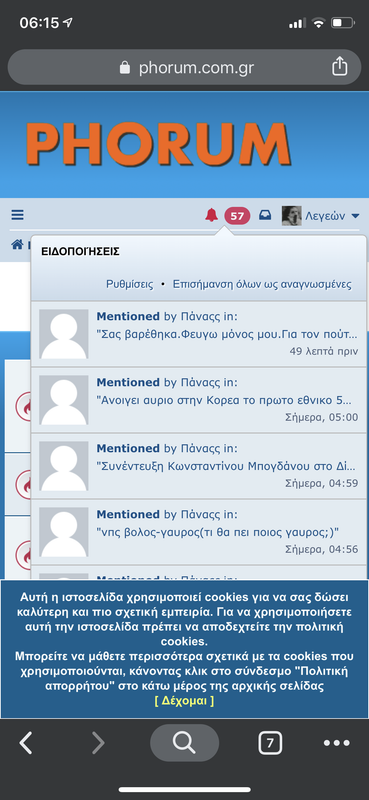The width and height of the screenshot is (369, 800).
Task: Tap the Wi-Fi icon in status bar
Action: pyautogui.click(x=319, y=23)
